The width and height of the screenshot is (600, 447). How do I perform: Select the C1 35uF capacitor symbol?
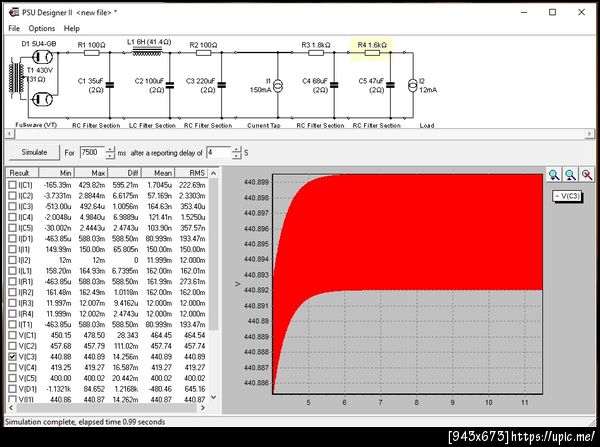click(110, 85)
